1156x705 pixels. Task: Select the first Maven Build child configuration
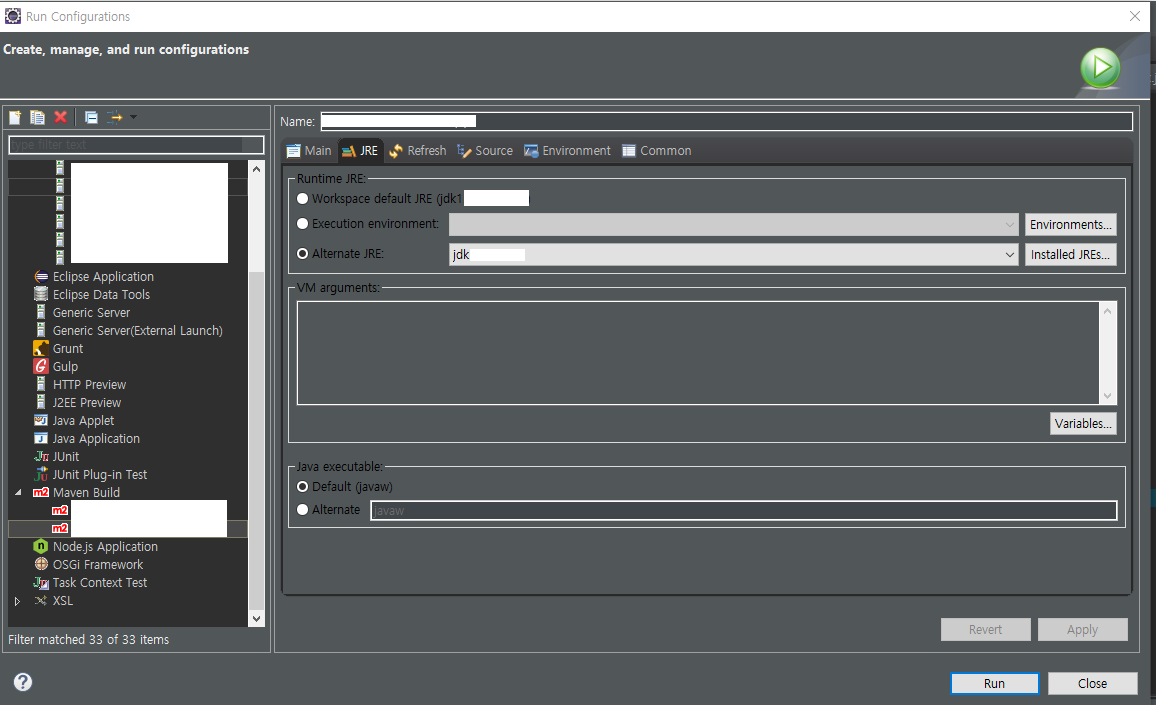140,510
